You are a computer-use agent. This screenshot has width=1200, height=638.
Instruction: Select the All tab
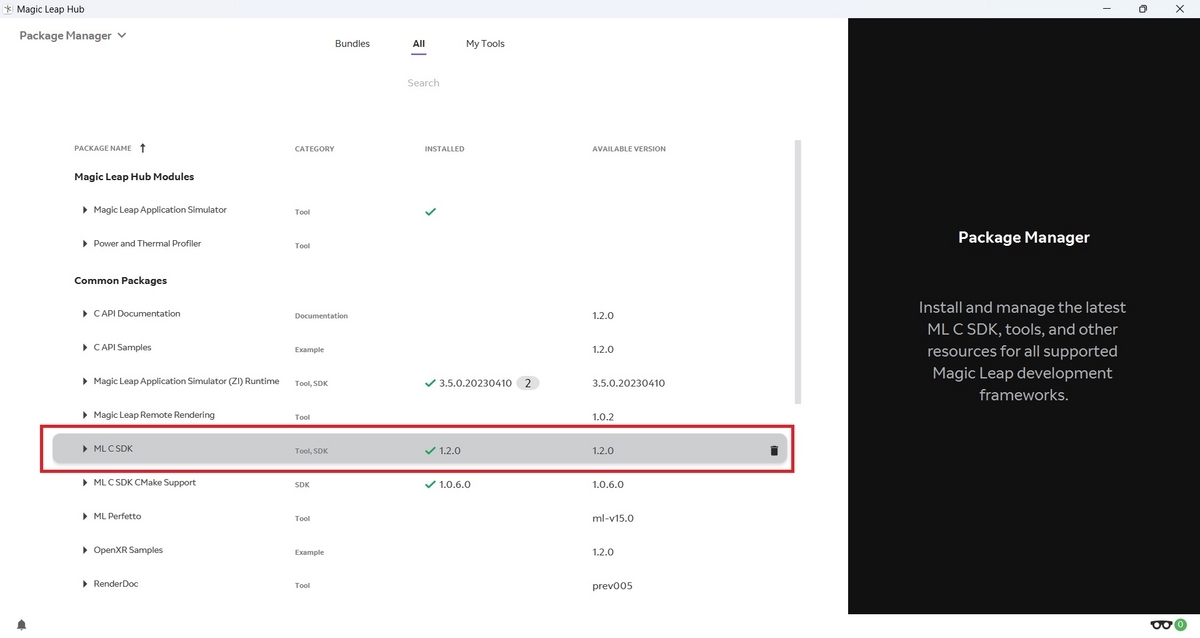[419, 44]
